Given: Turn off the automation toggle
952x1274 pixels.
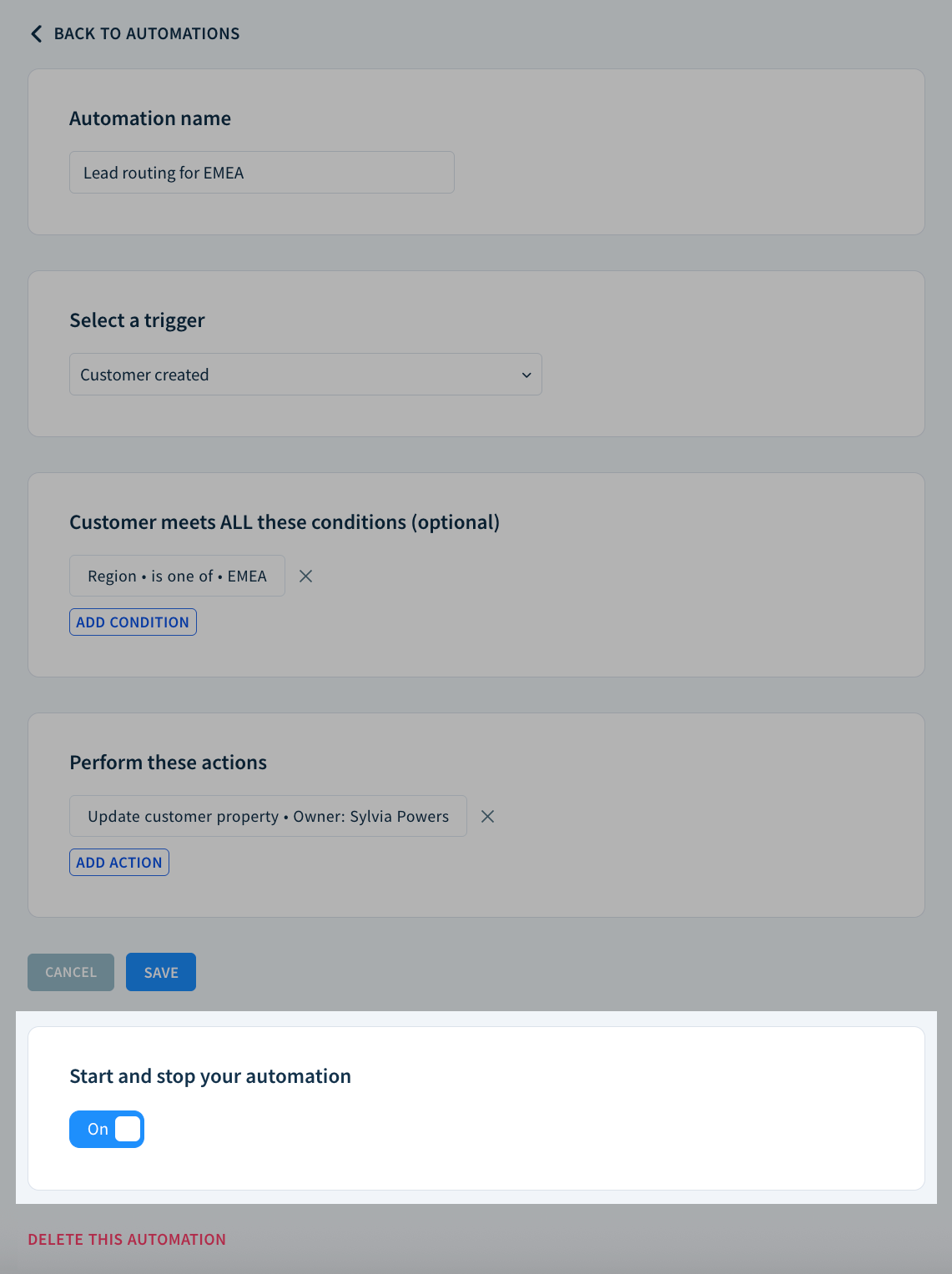Looking at the screenshot, I should [106, 1129].
